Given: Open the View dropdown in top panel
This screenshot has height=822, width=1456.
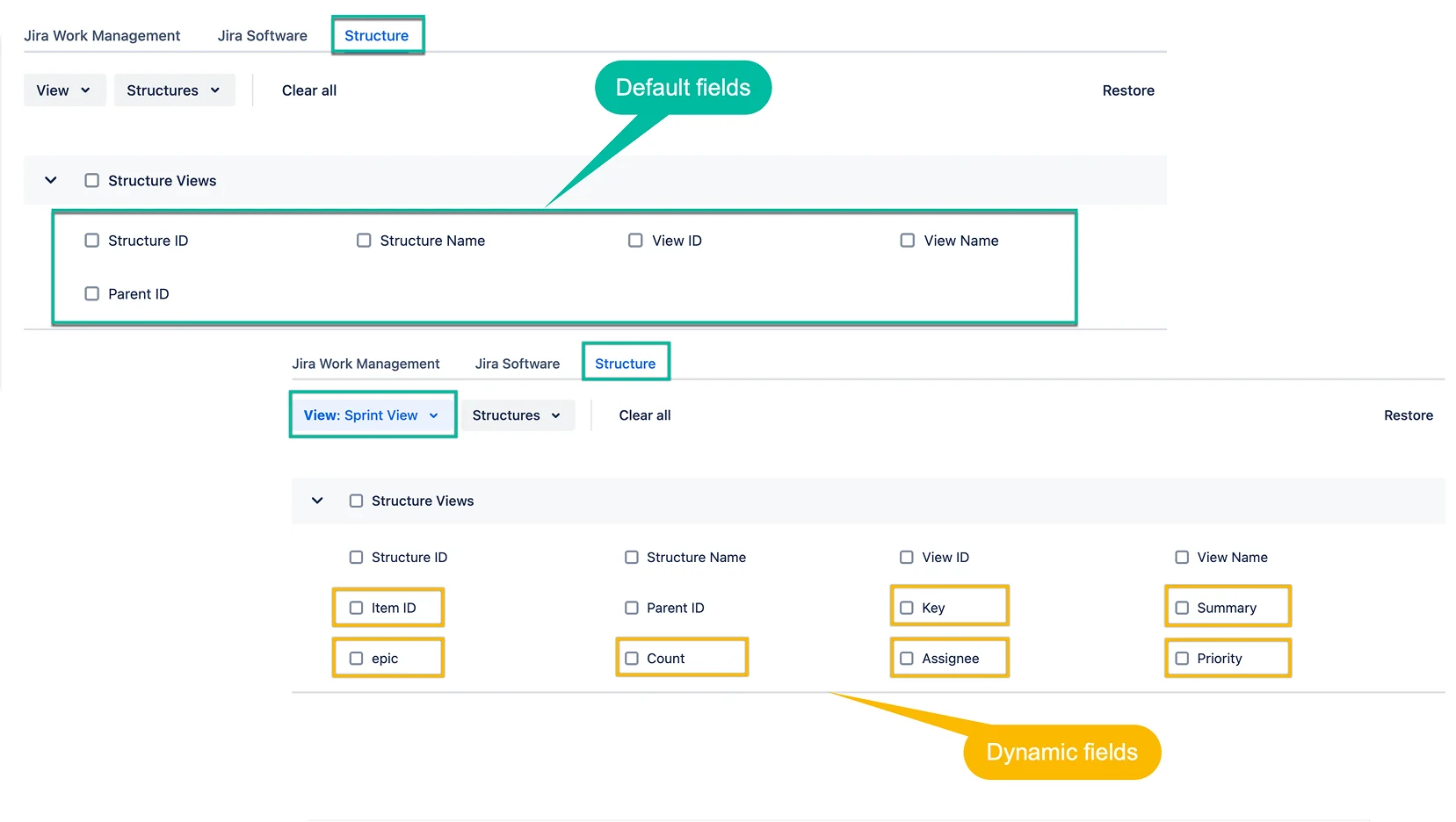Looking at the screenshot, I should pyautogui.click(x=64, y=90).
